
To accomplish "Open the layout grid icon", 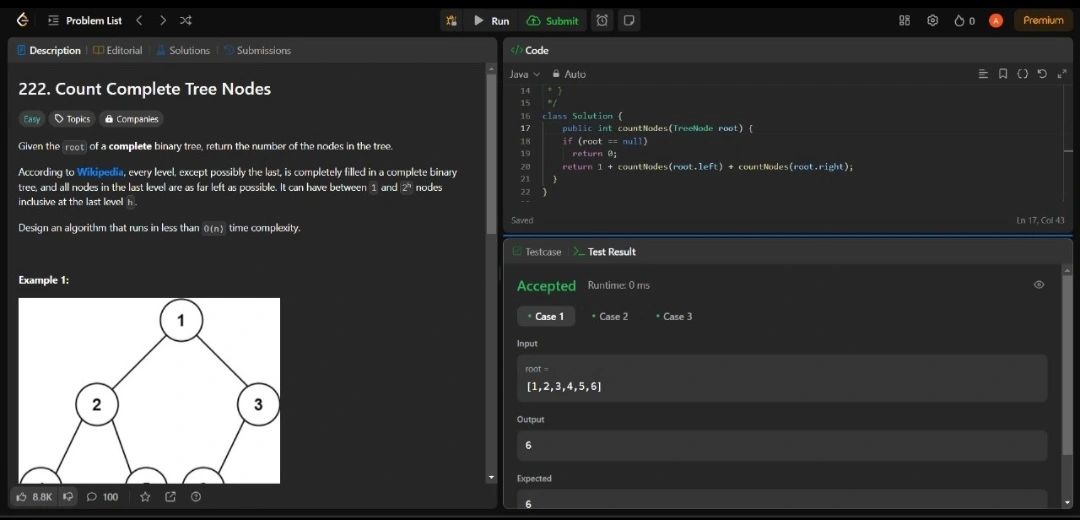I will [904, 21].
